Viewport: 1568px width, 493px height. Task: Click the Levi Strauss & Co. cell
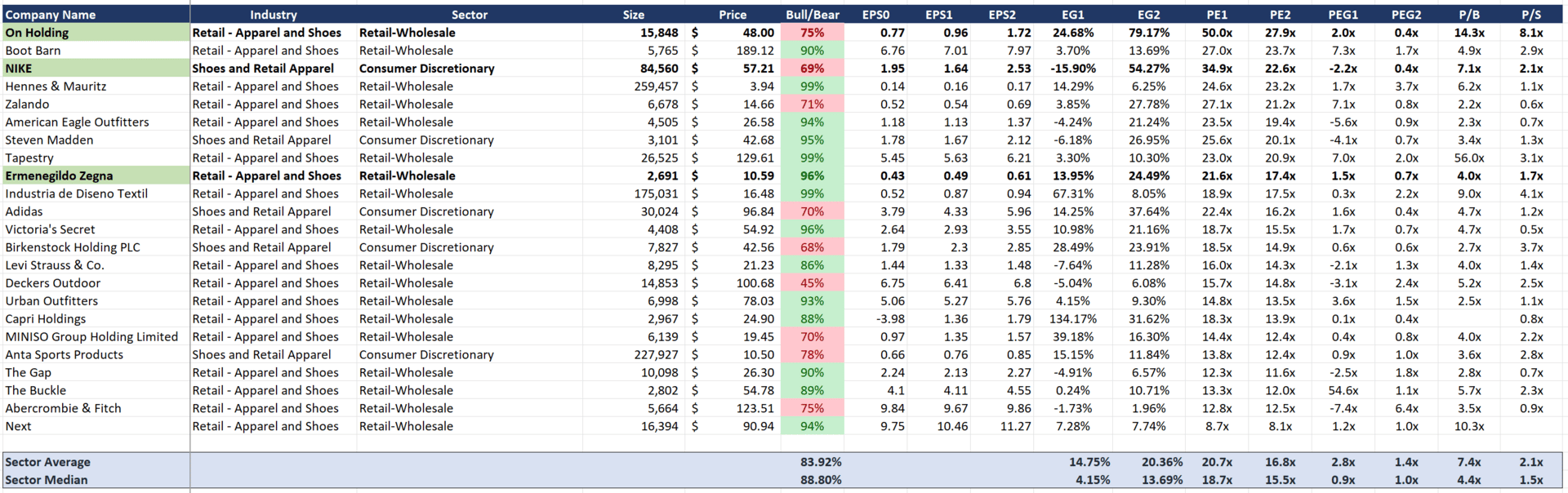coord(96,265)
